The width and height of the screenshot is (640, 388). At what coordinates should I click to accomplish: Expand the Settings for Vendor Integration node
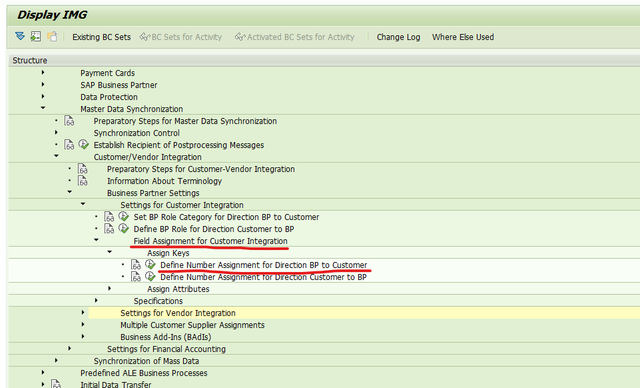point(83,312)
